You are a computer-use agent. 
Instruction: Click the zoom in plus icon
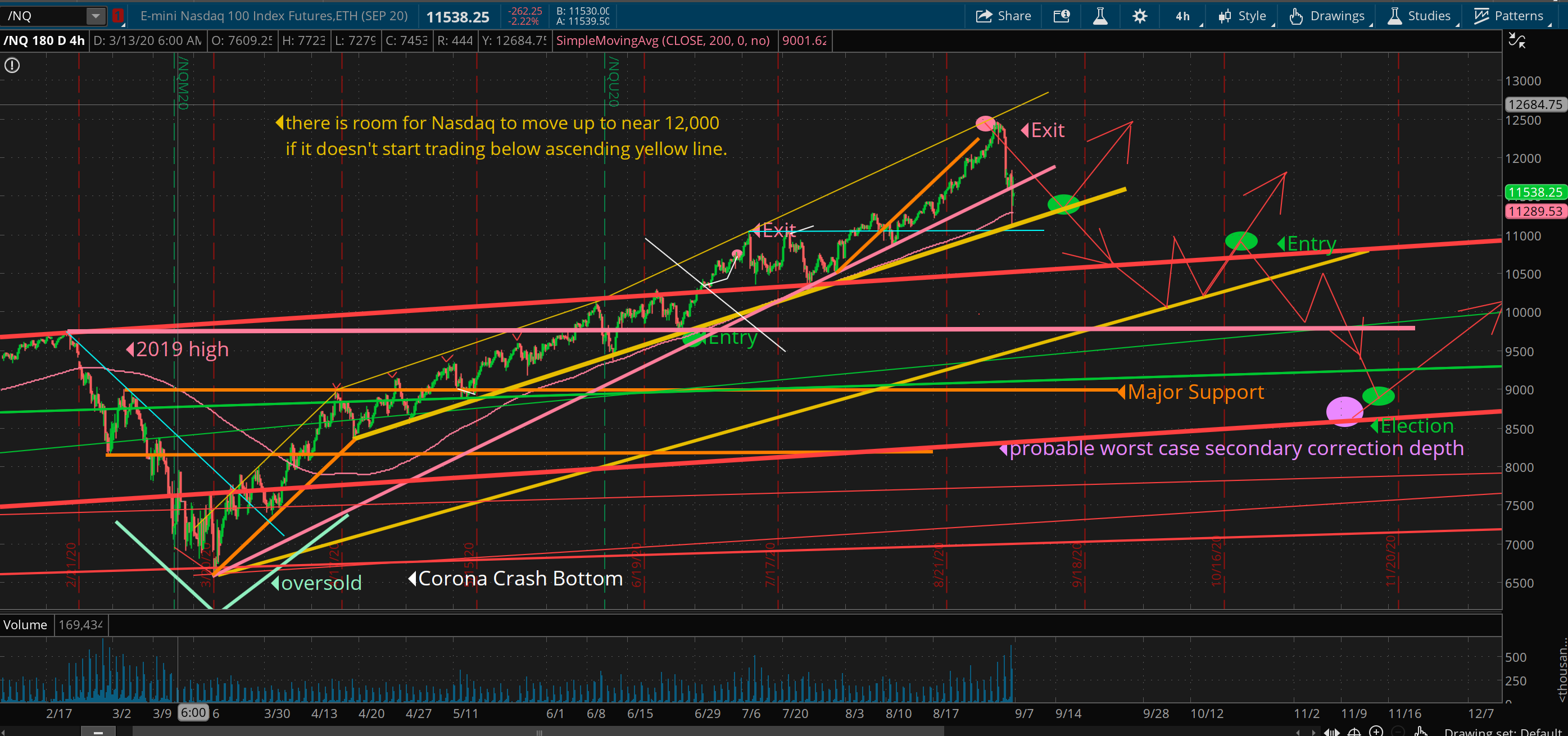pyautogui.click(x=1376, y=731)
